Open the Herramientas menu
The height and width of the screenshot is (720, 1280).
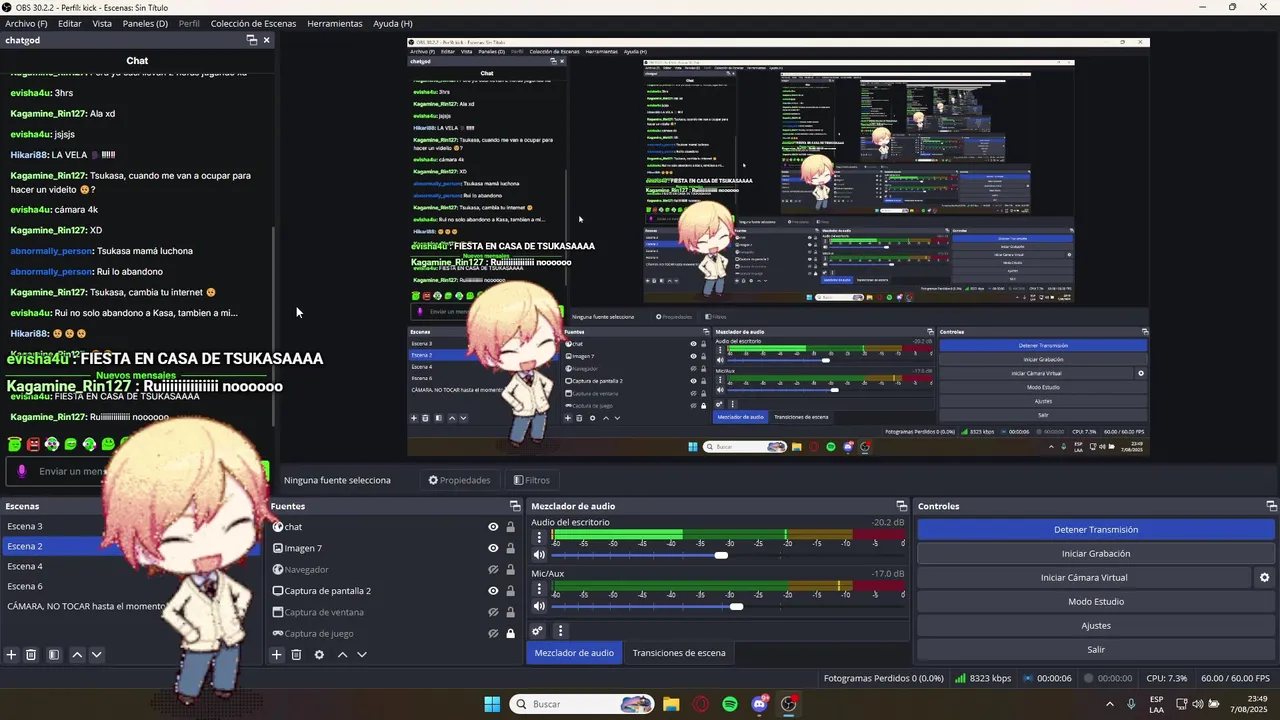click(x=335, y=23)
